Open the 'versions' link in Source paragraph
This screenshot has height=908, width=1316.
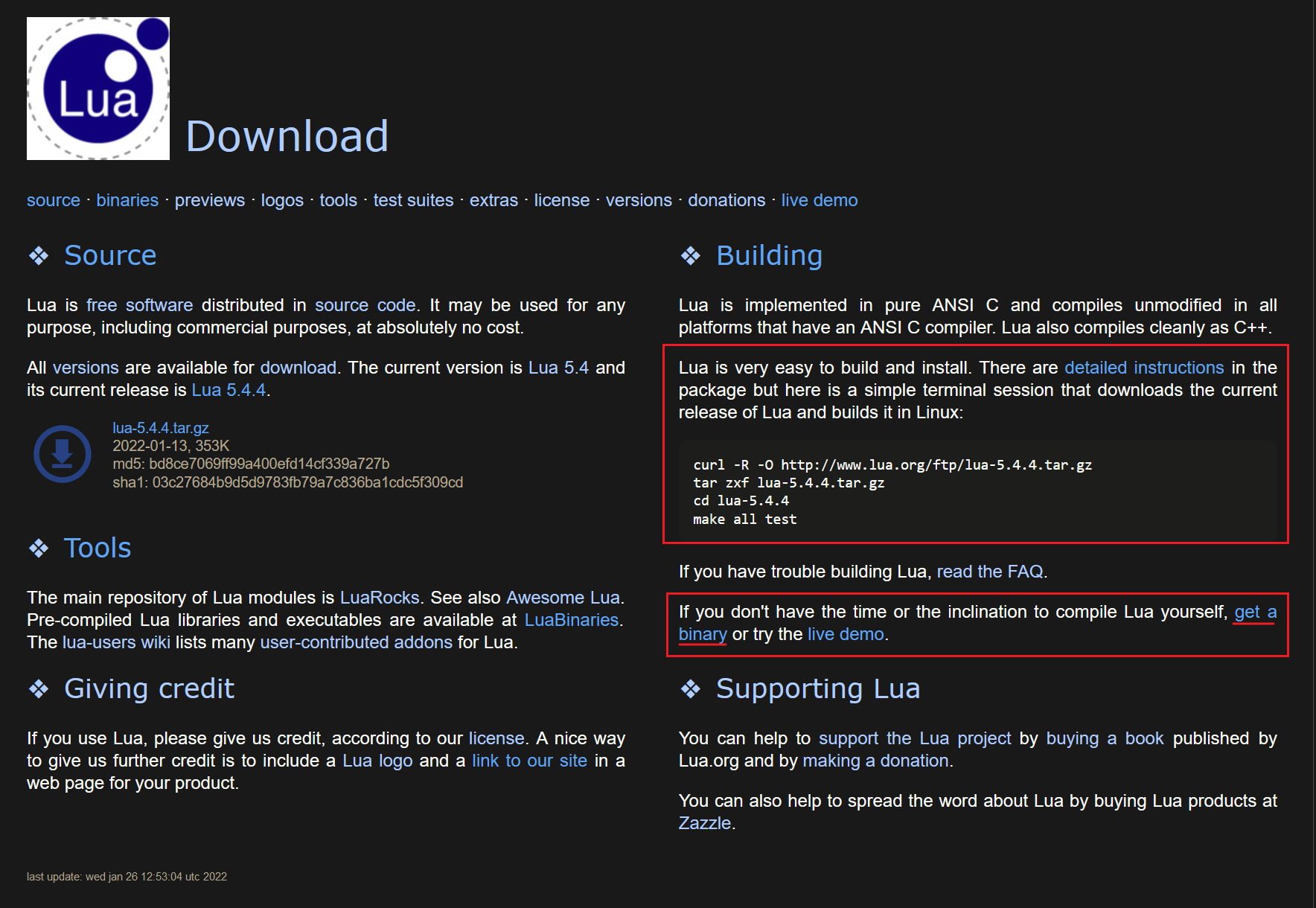[x=86, y=368]
